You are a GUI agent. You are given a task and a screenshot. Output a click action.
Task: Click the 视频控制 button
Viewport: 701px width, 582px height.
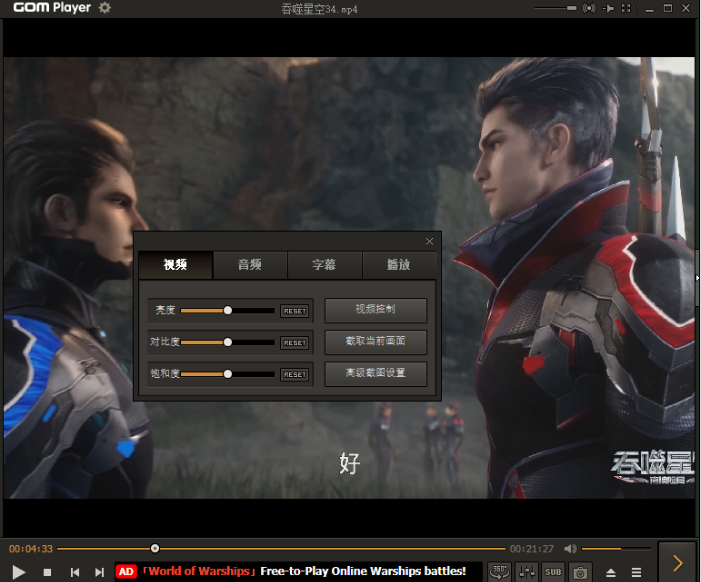(376, 310)
